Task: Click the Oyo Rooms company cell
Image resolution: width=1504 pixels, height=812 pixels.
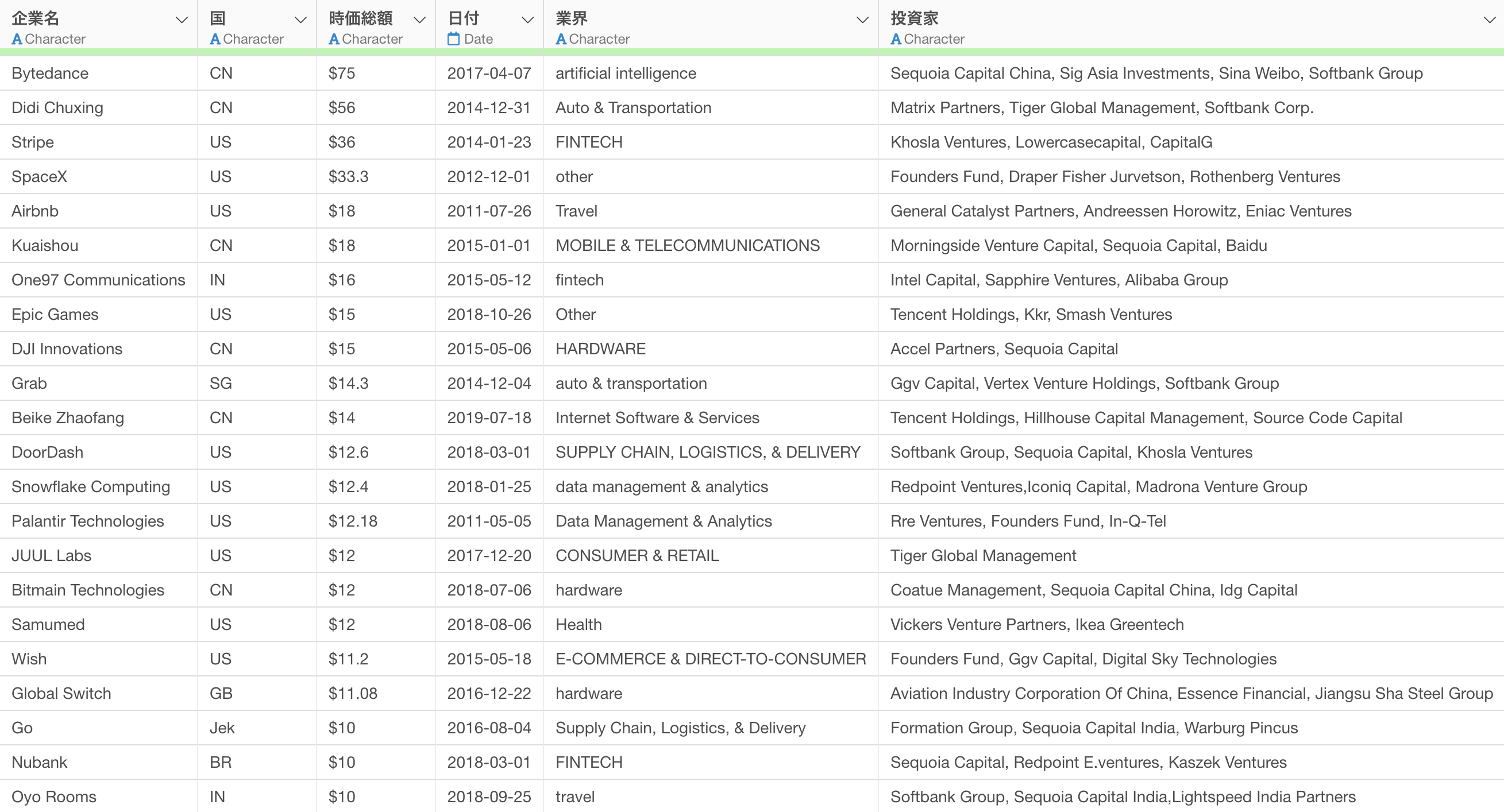Action: tap(99, 796)
